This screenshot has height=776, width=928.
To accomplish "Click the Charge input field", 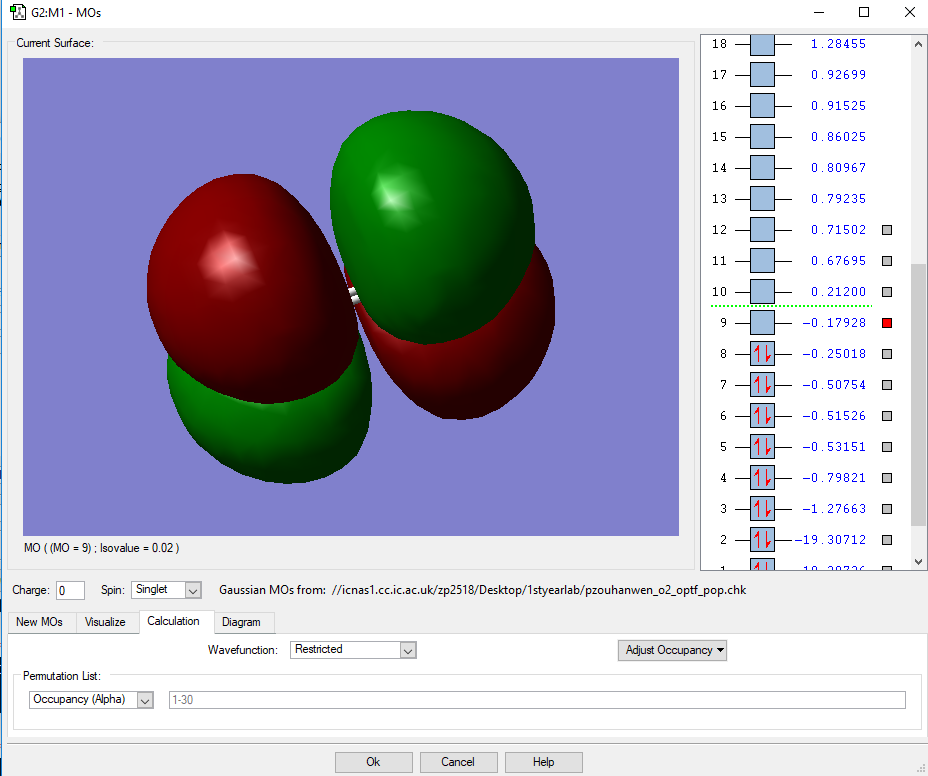I will [x=70, y=591].
